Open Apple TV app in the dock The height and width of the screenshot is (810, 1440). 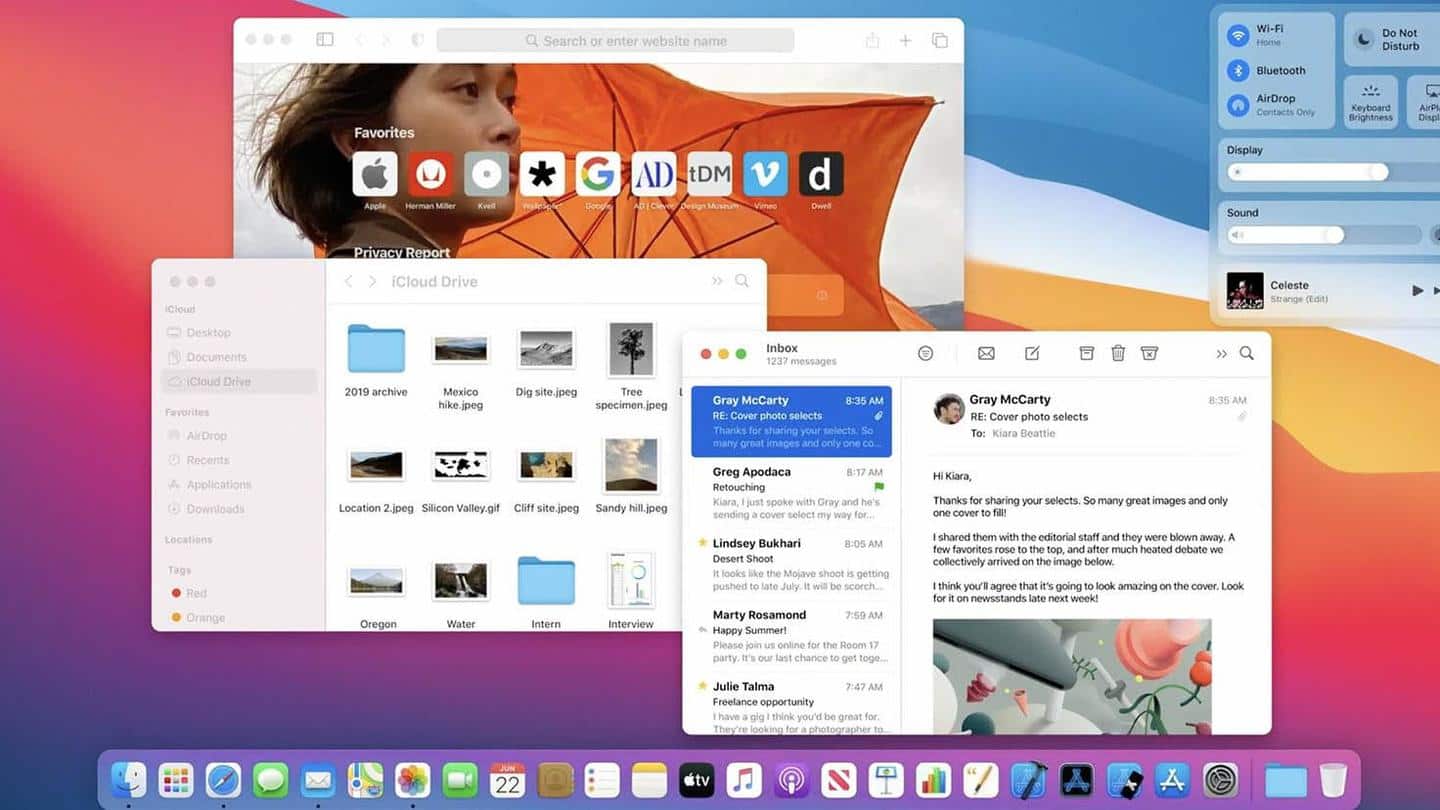pos(697,780)
